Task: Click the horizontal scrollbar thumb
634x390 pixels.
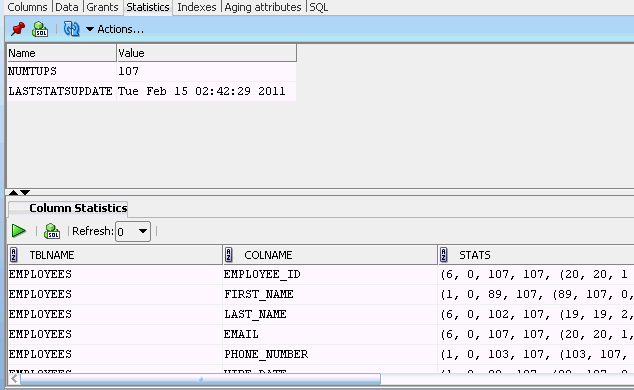Action: 201,379
